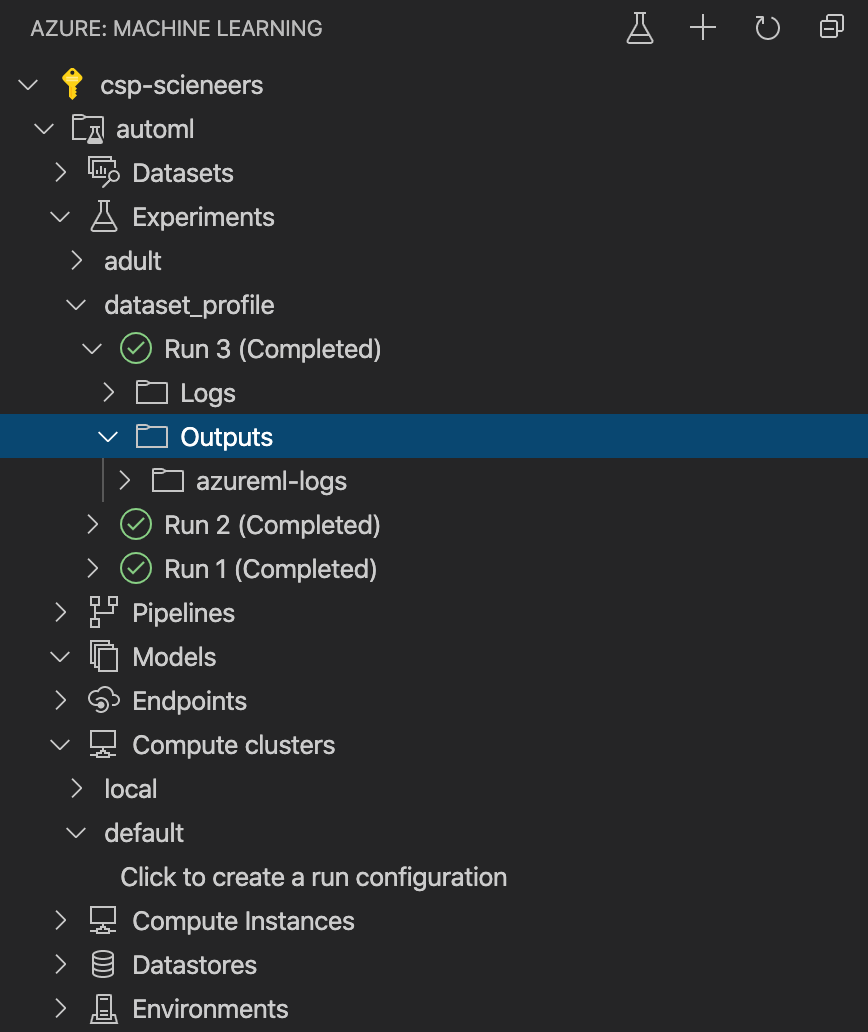The image size is (868, 1032).
Task: Click the Datastores database icon
Action: coord(103,964)
